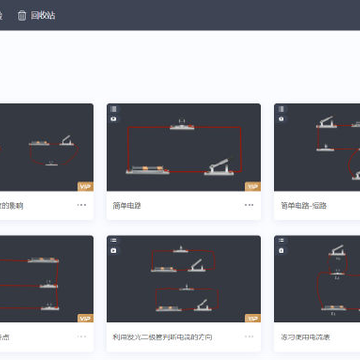Open more options for the 的影响 card

[x=82, y=205]
